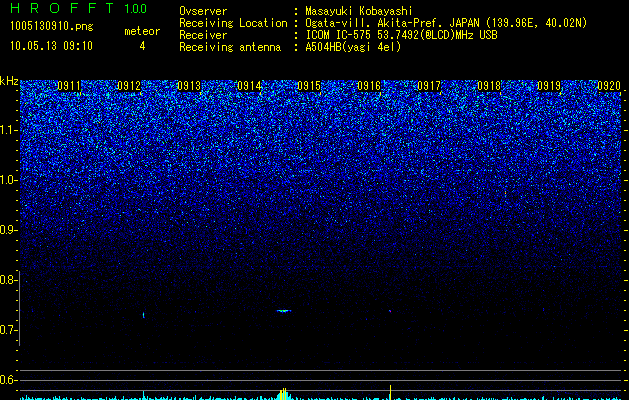Click the 0915 time marker

pos(309,86)
